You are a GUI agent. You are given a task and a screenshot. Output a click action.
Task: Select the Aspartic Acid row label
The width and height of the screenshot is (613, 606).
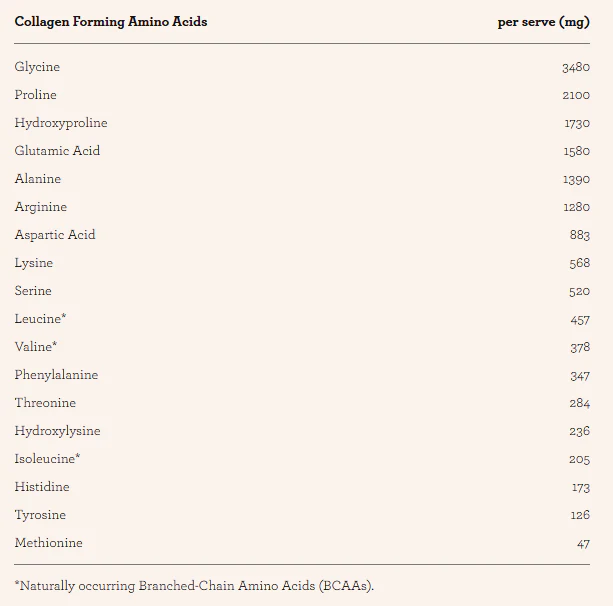coord(55,235)
